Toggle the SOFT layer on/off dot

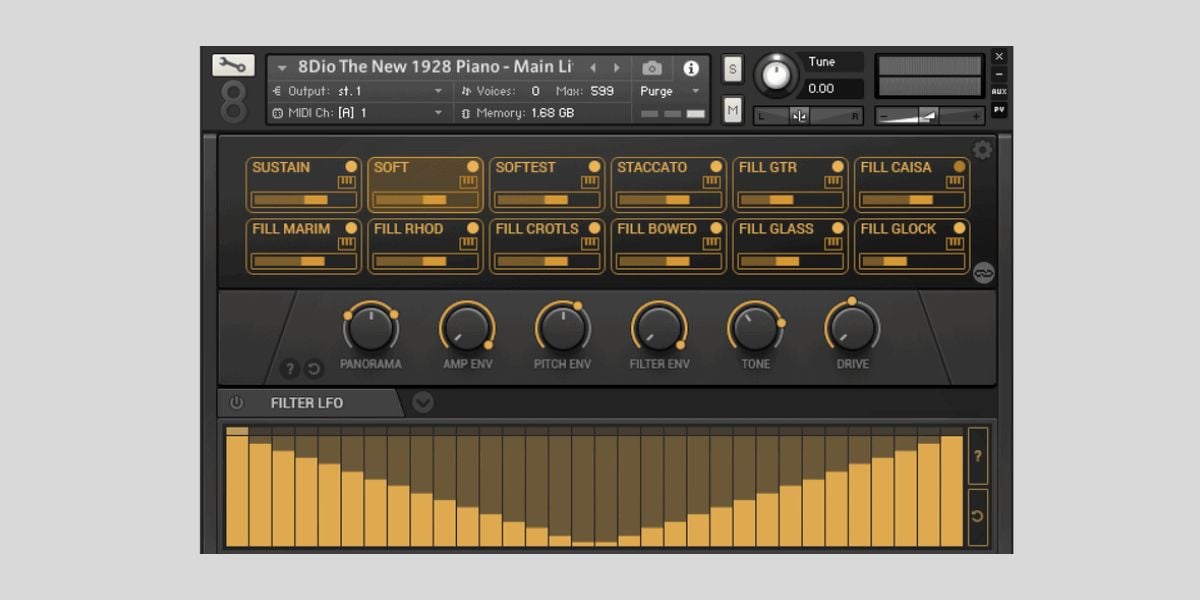[473, 167]
